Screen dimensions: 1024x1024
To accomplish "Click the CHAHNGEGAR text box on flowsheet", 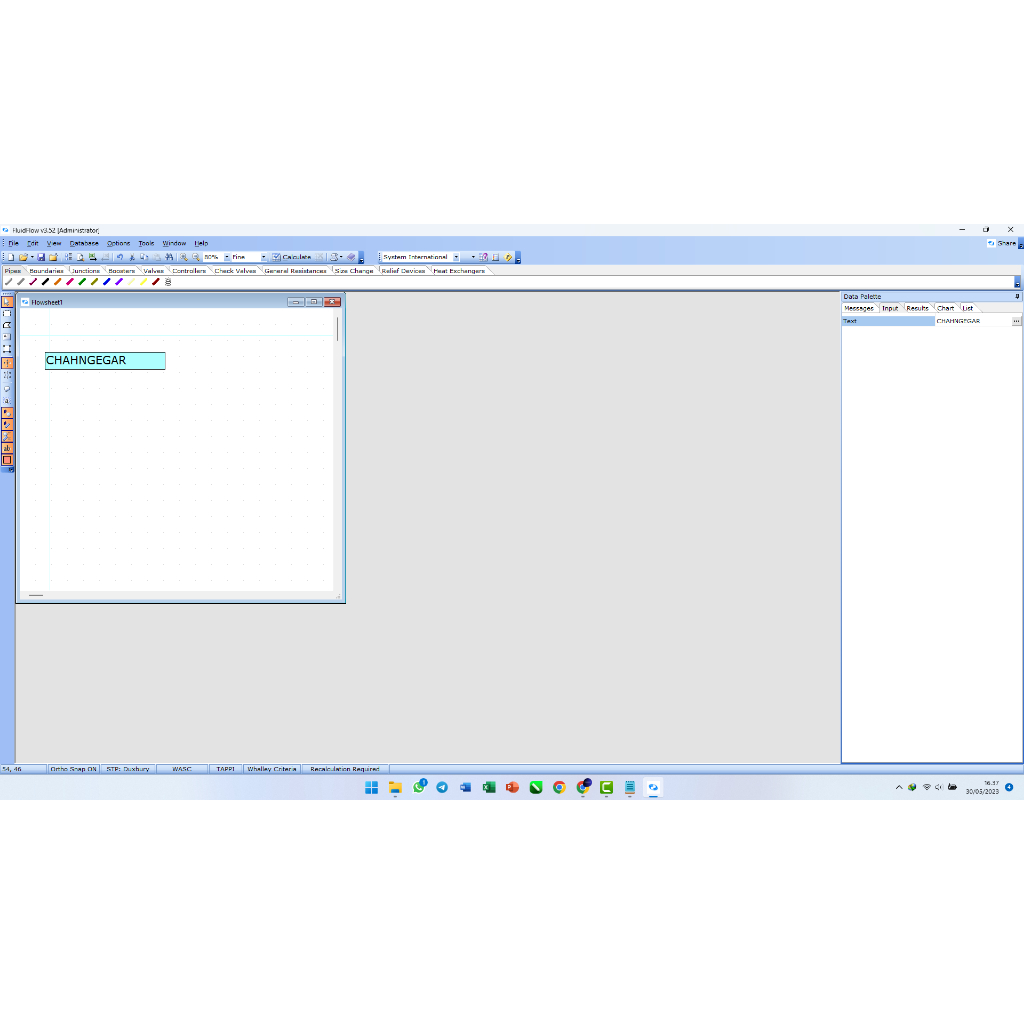I will click(105, 360).
